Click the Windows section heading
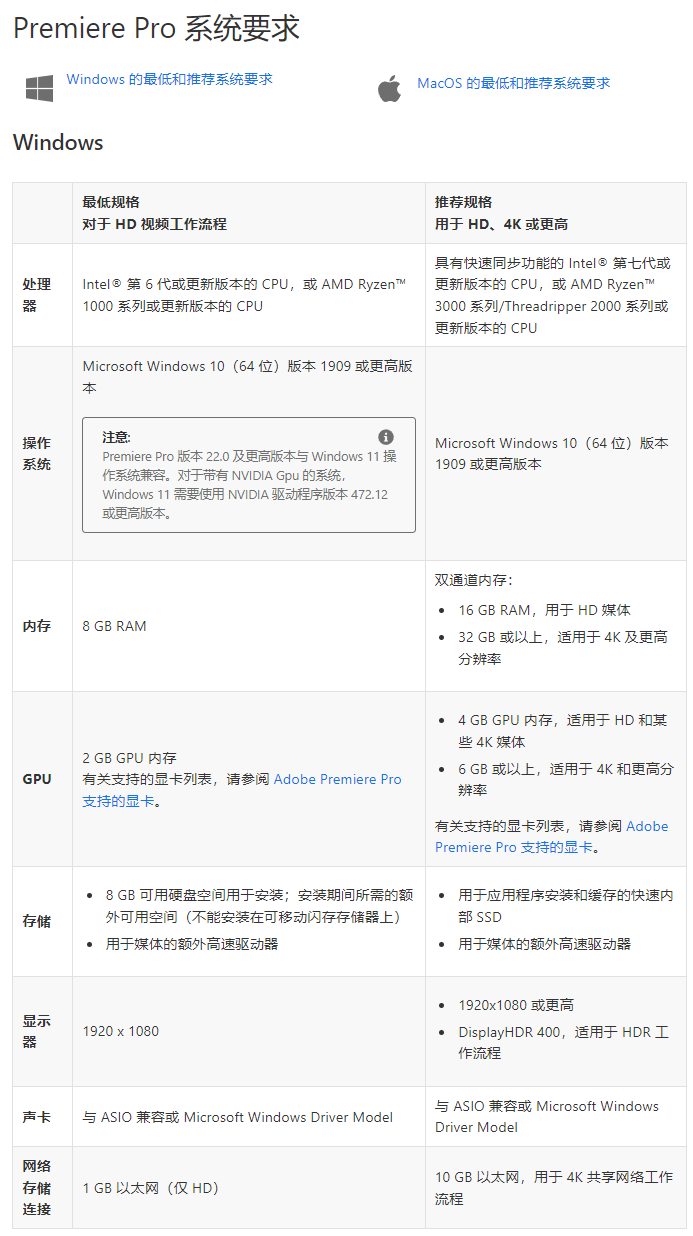 pyautogui.click(x=58, y=142)
